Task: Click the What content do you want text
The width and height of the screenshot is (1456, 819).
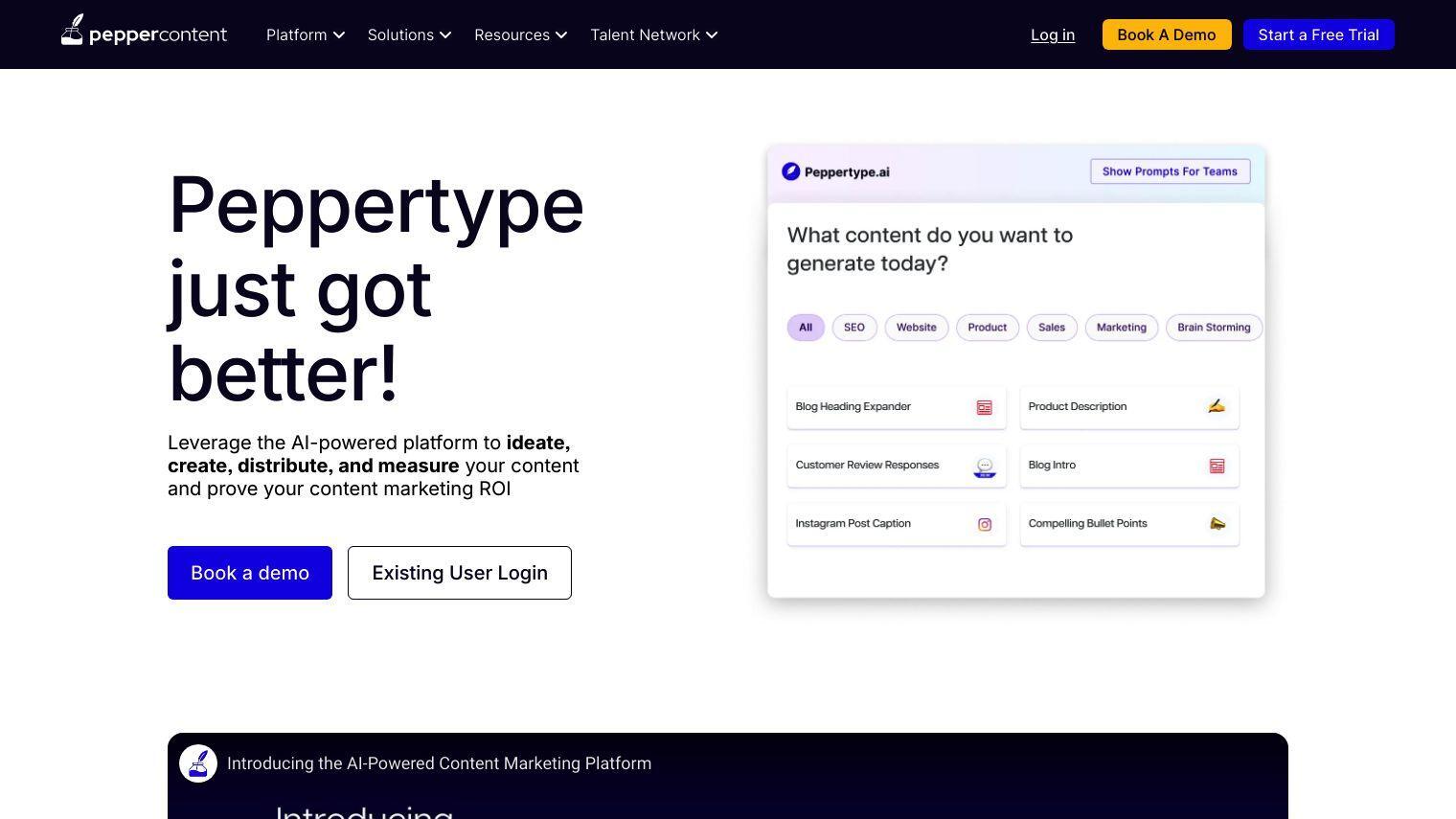Action: pos(929,249)
